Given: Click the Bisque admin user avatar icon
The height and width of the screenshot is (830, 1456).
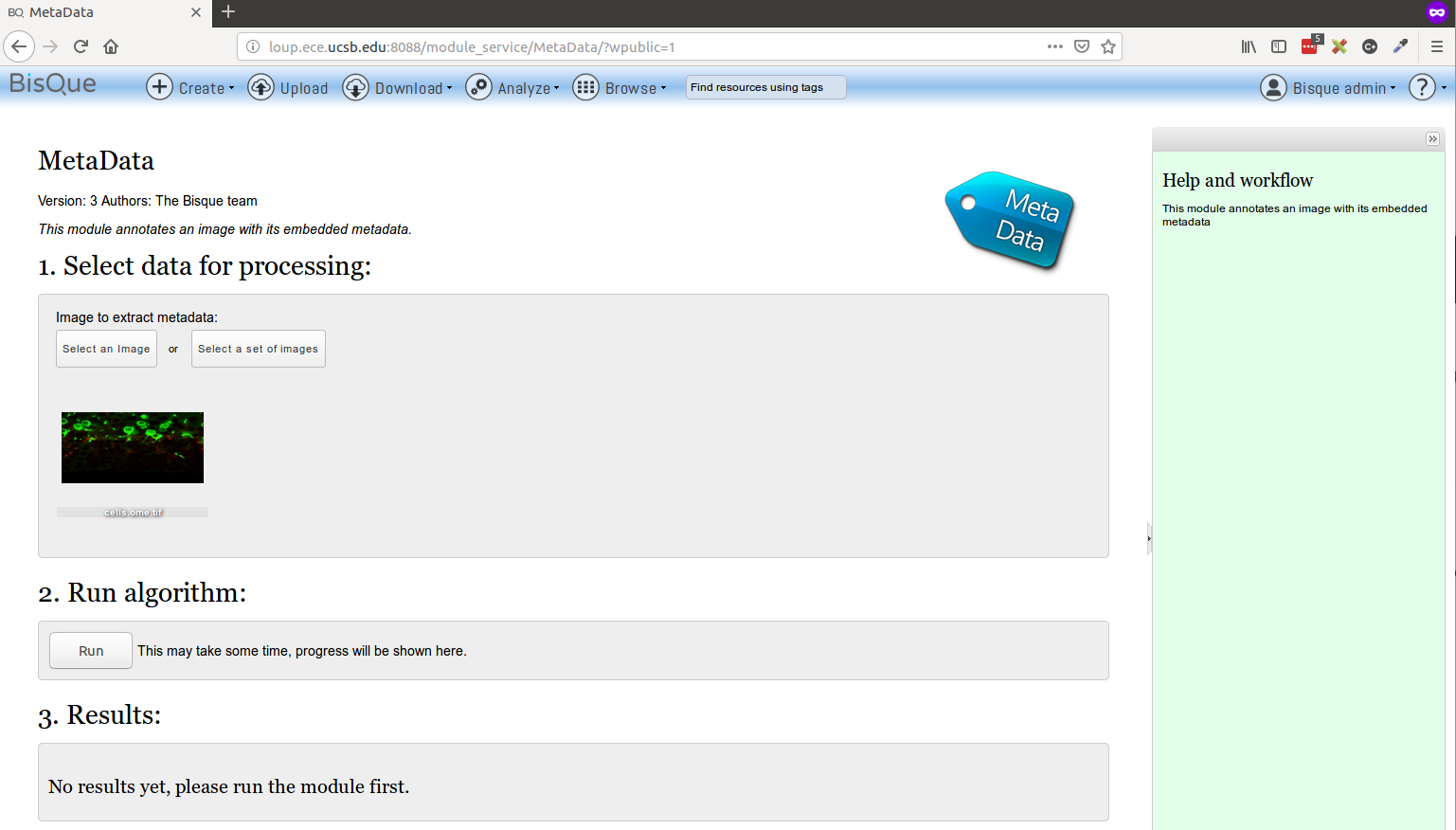Looking at the screenshot, I should [1273, 87].
